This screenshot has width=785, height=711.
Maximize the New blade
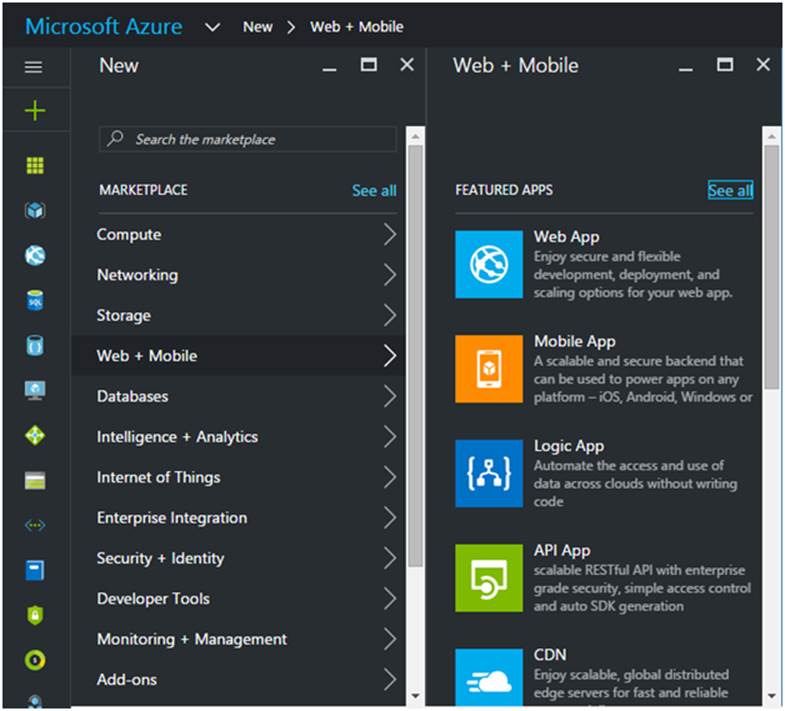pos(368,65)
